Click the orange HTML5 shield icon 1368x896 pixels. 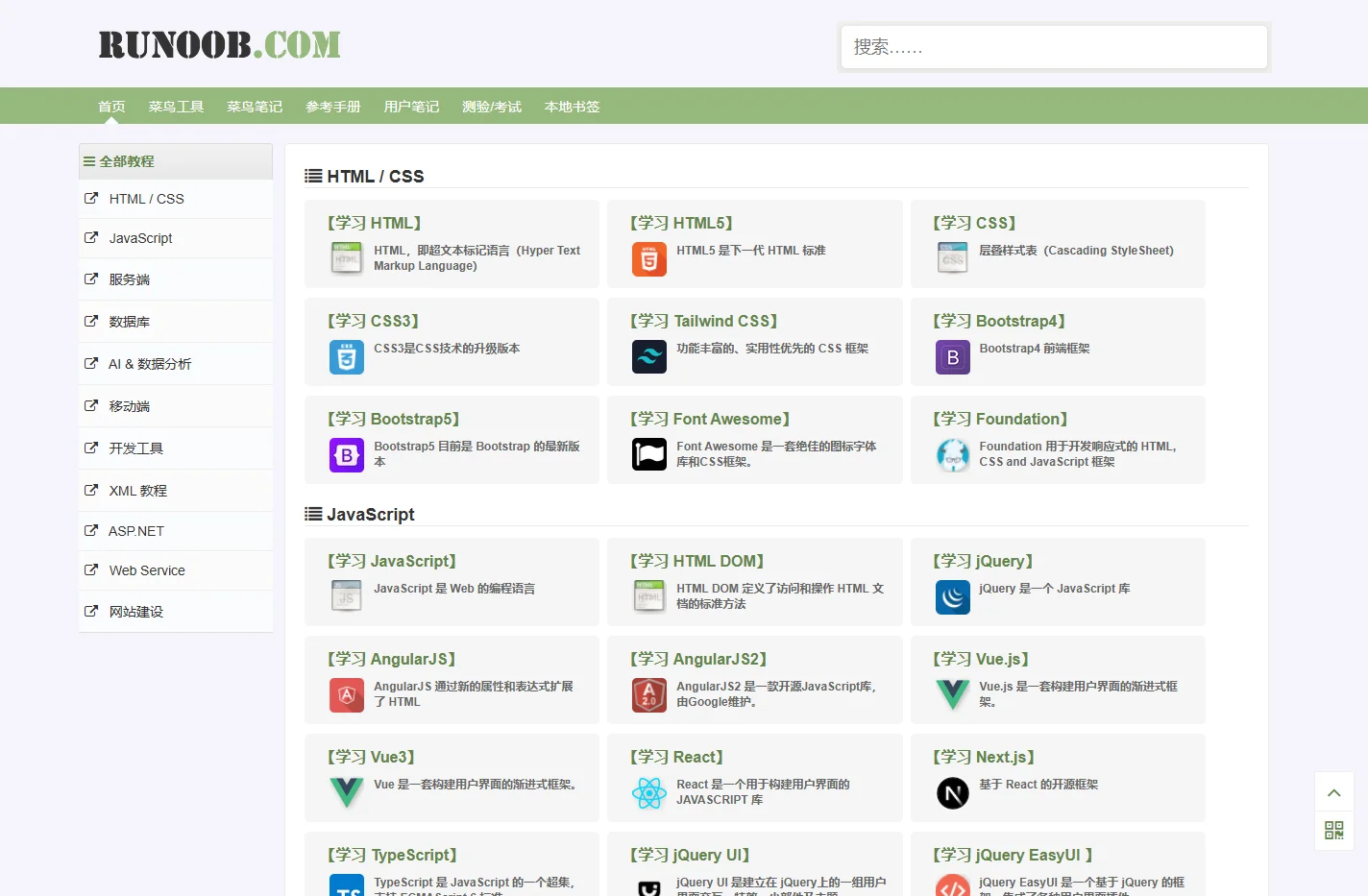coord(648,259)
